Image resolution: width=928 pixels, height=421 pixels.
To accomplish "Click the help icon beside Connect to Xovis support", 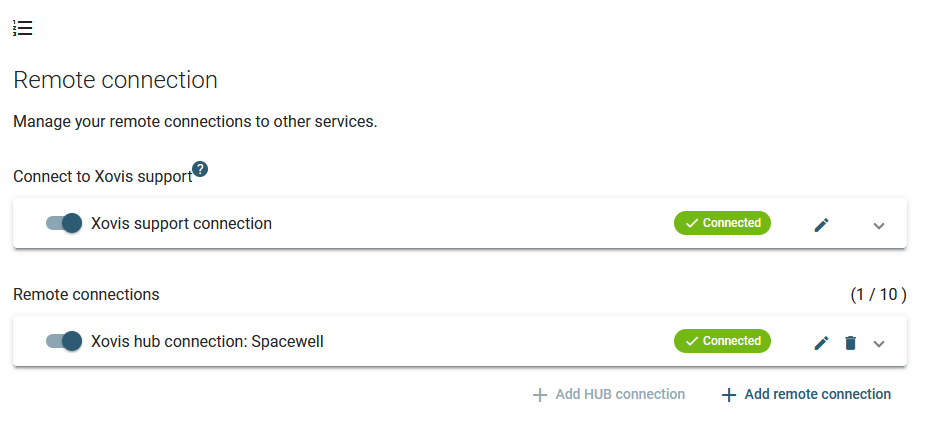I will 200,169.
